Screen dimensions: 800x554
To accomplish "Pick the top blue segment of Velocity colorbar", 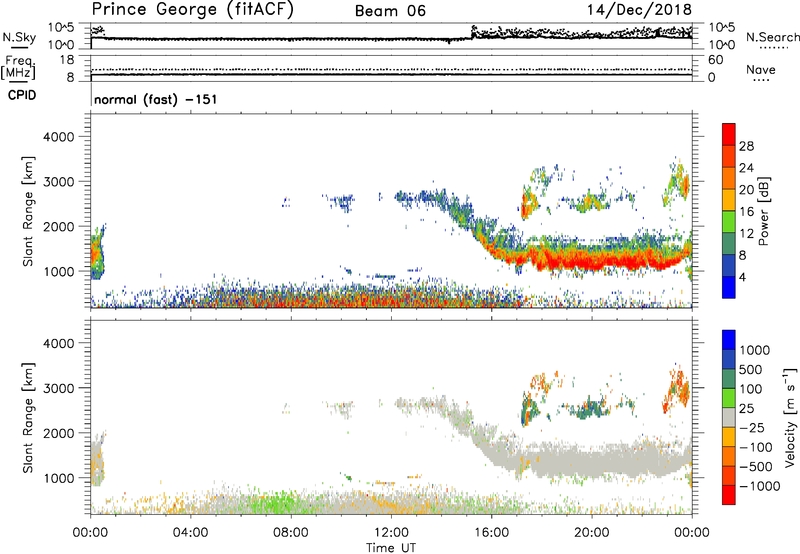I will click(x=729, y=340).
